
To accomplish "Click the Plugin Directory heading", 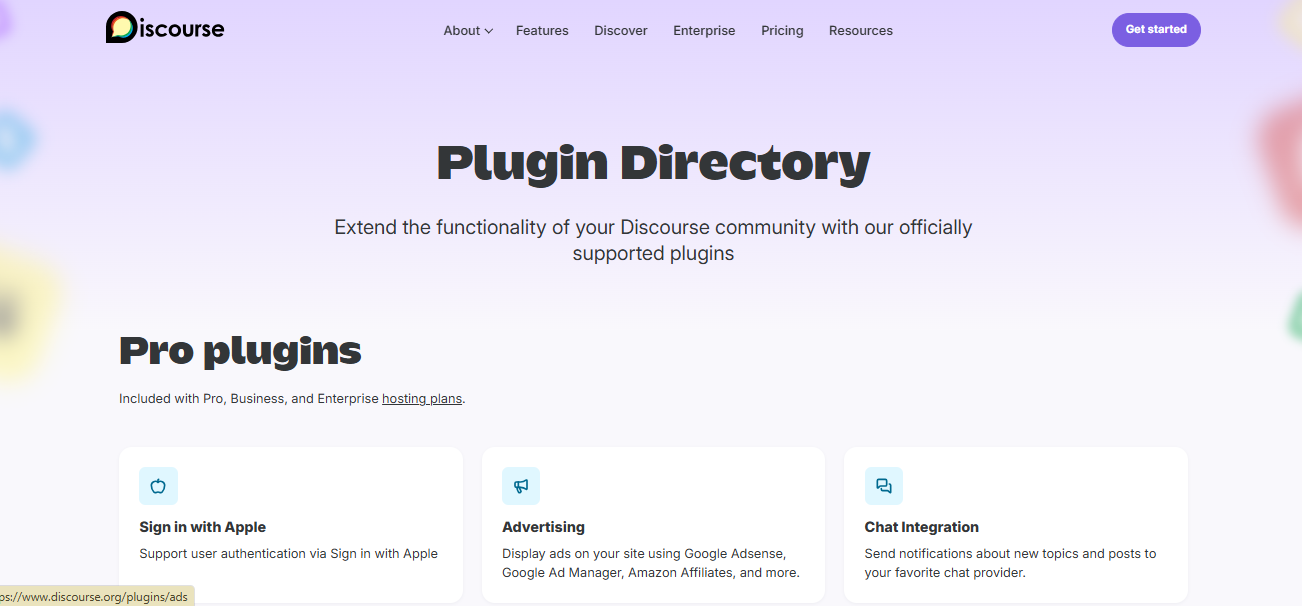I will point(653,163).
